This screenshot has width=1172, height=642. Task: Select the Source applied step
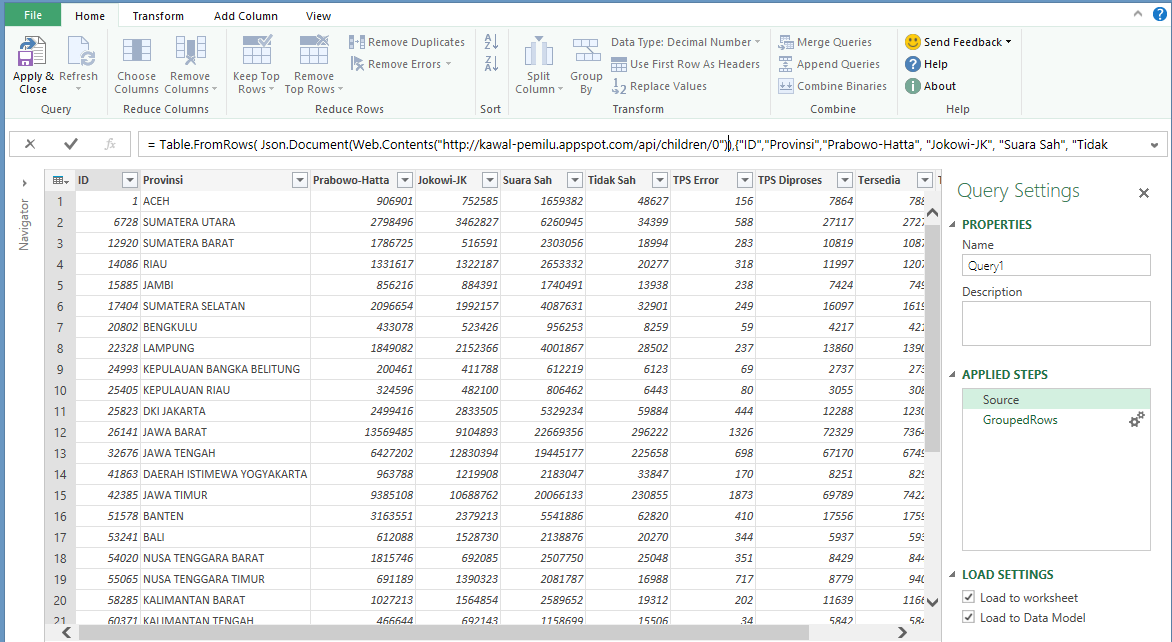point(1001,399)
